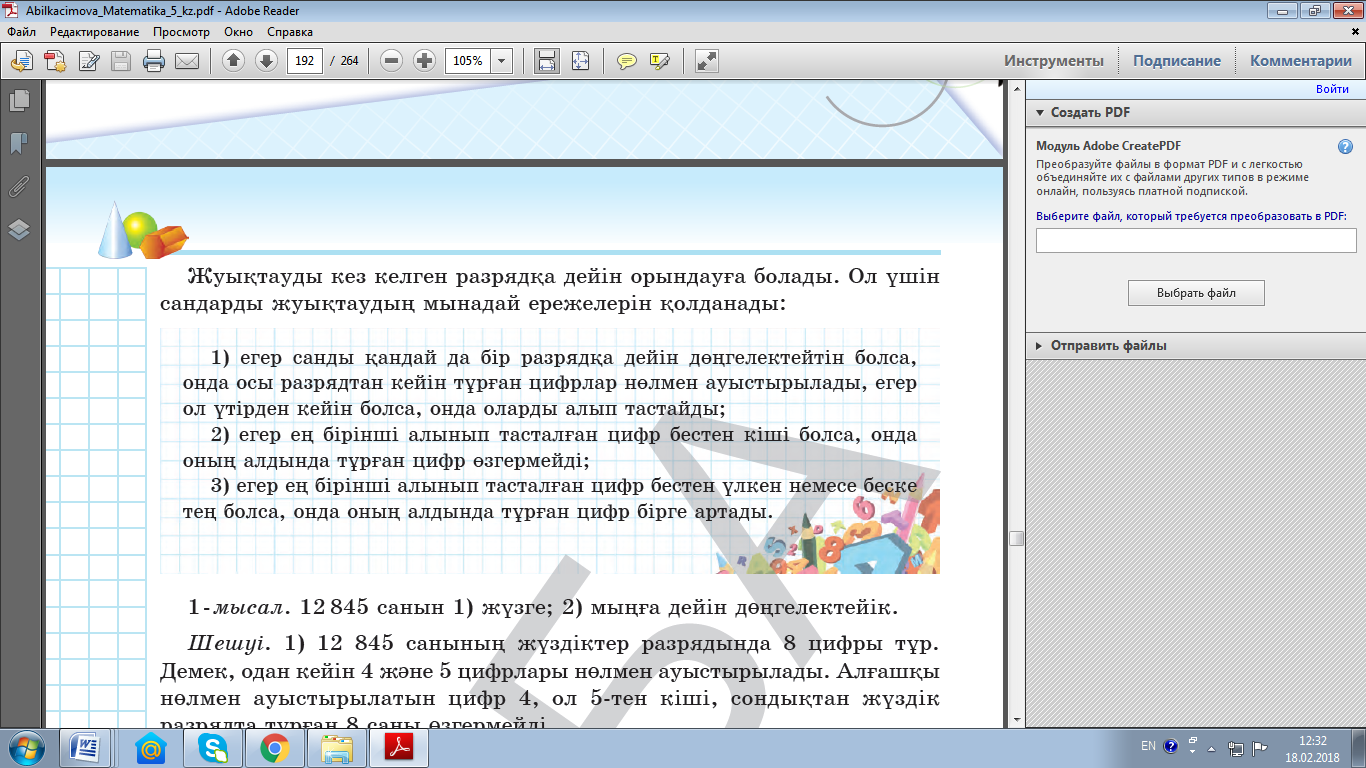
Task: Click the help question mark tray icon
Action: [x=1169, y=747]
